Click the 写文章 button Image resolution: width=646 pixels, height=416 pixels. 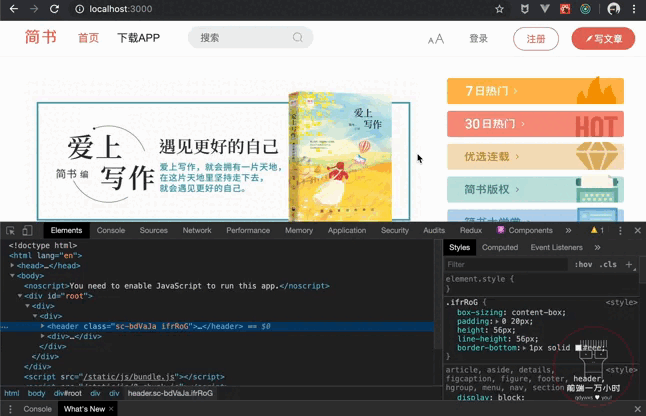[x=603, y=39]
